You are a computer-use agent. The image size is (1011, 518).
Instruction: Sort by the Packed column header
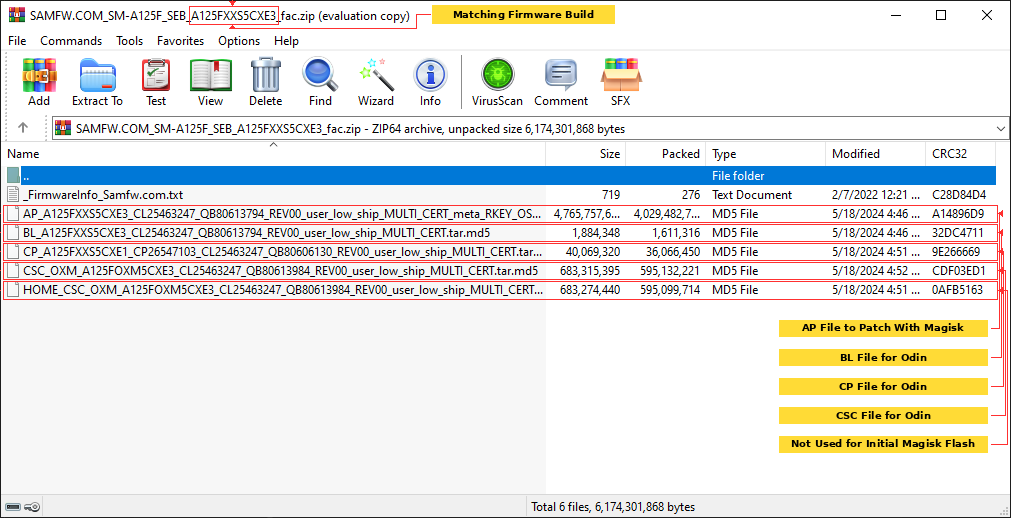pyautogui.click(x=665, y=154)
